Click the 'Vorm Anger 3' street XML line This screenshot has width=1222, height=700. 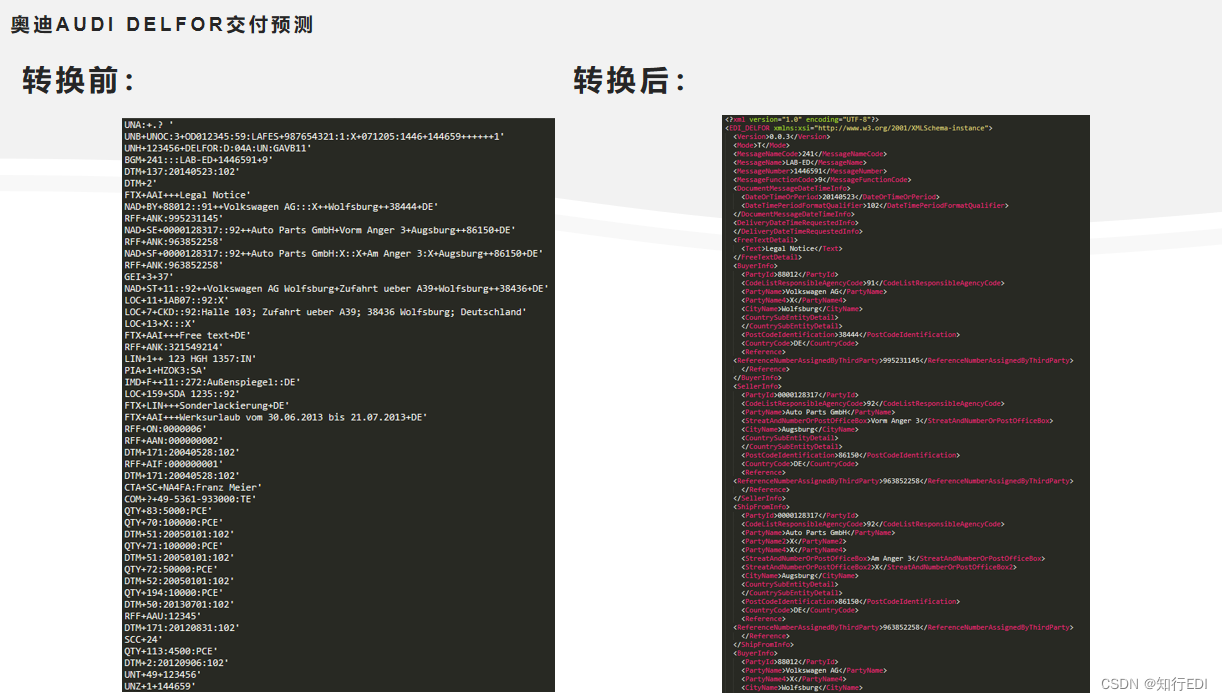tap(897, 420)
